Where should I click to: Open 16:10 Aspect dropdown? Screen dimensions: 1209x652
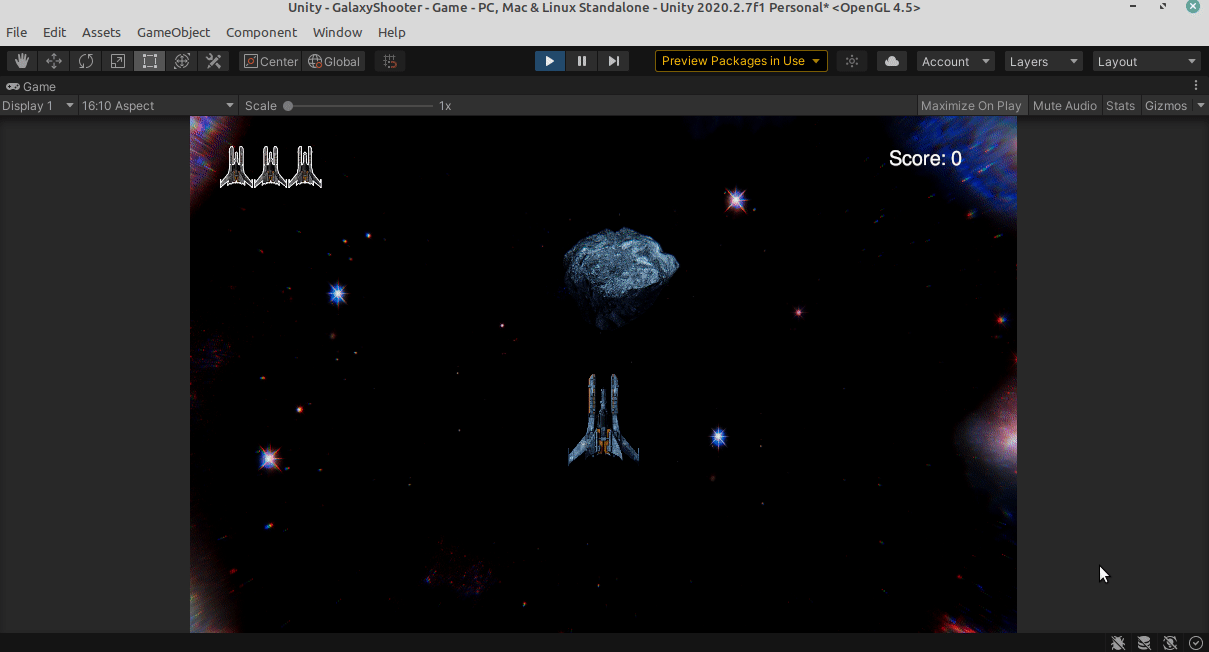(158, 105)
